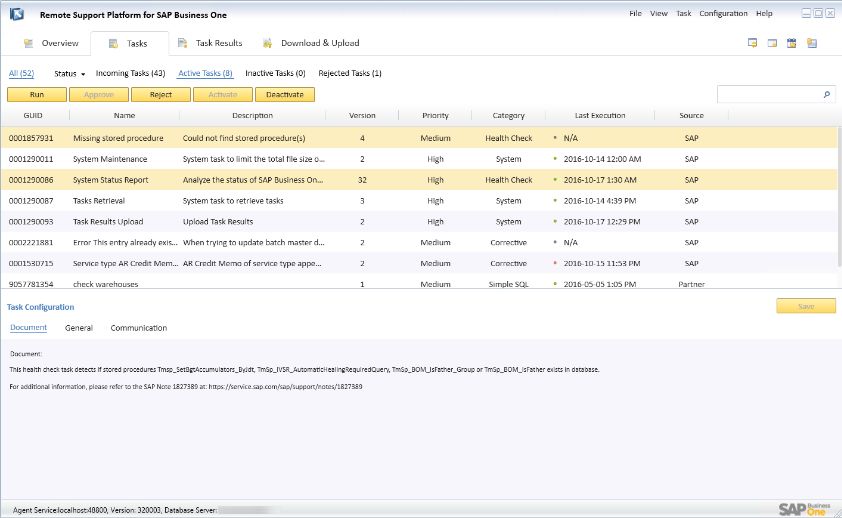Open the Configuration menu

(723, 14)
